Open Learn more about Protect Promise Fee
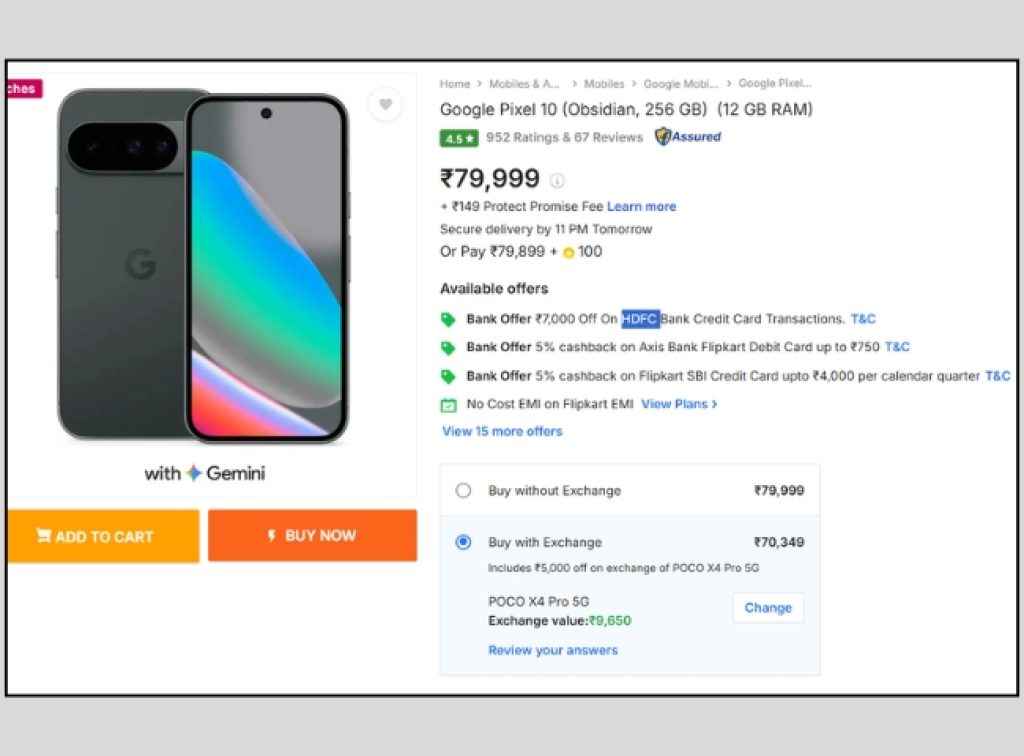The height and width of the screenshot is (756, 1024). pos(641,206)
